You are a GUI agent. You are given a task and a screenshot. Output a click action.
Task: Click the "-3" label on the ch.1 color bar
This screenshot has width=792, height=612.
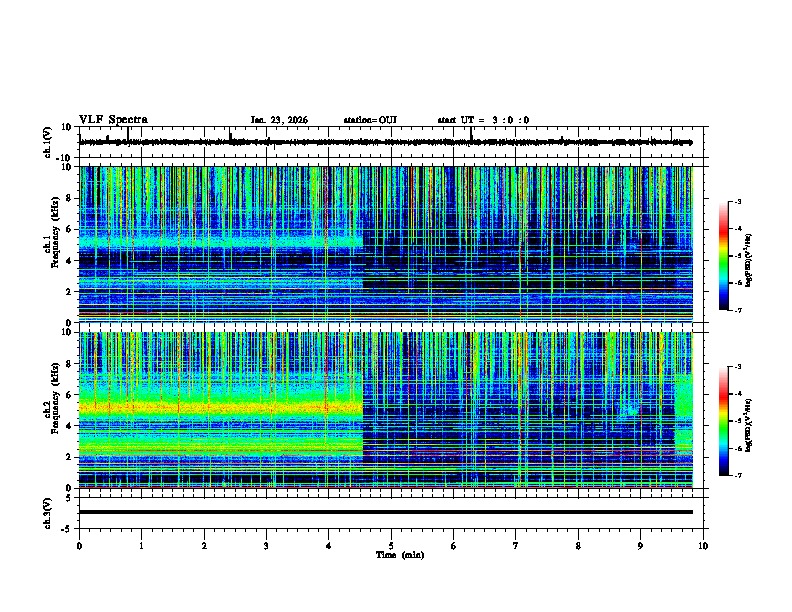click(x=738, y=202)
